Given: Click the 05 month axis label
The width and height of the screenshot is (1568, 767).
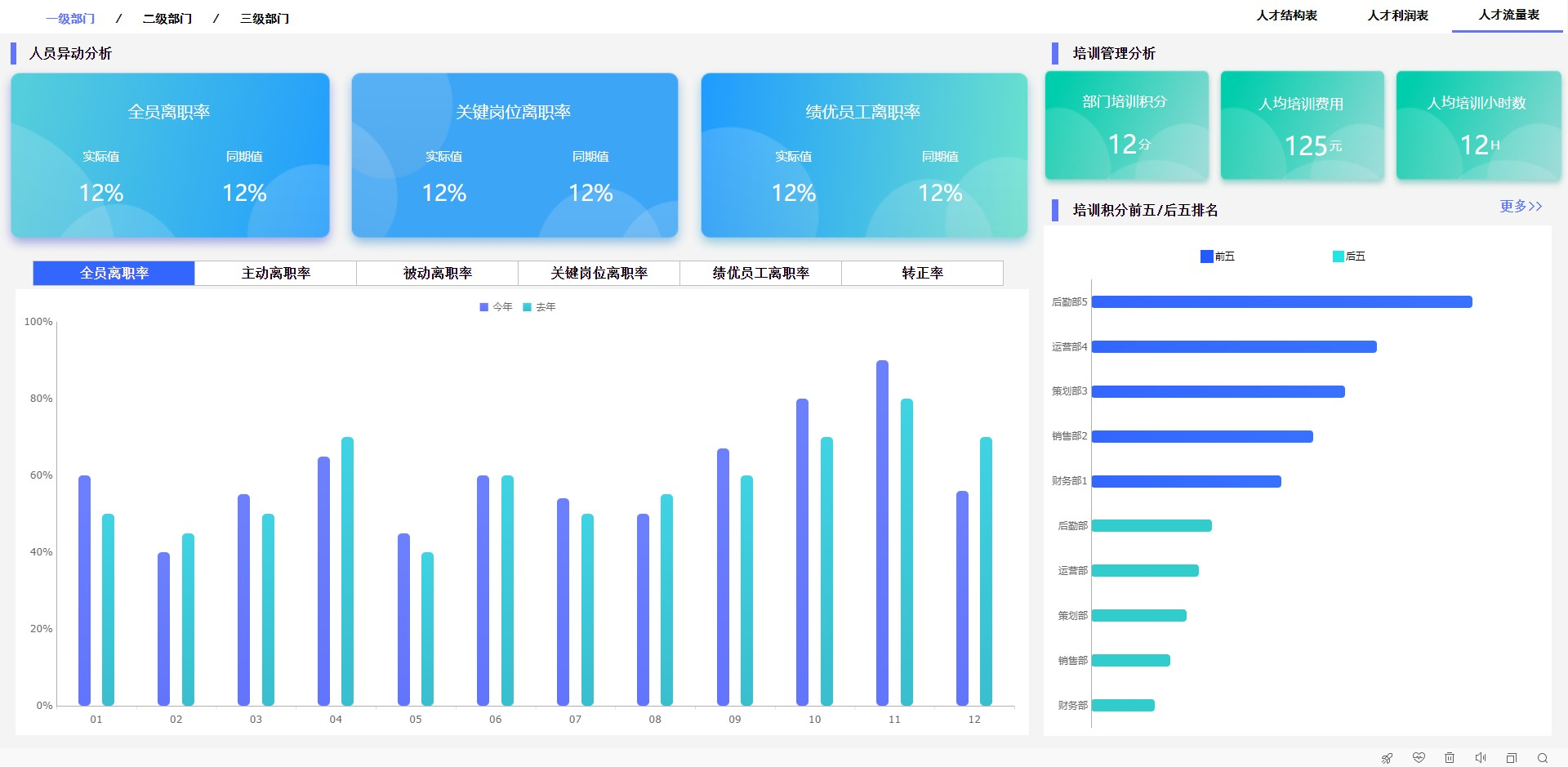Looking at the screenshot, I should 416,720.
